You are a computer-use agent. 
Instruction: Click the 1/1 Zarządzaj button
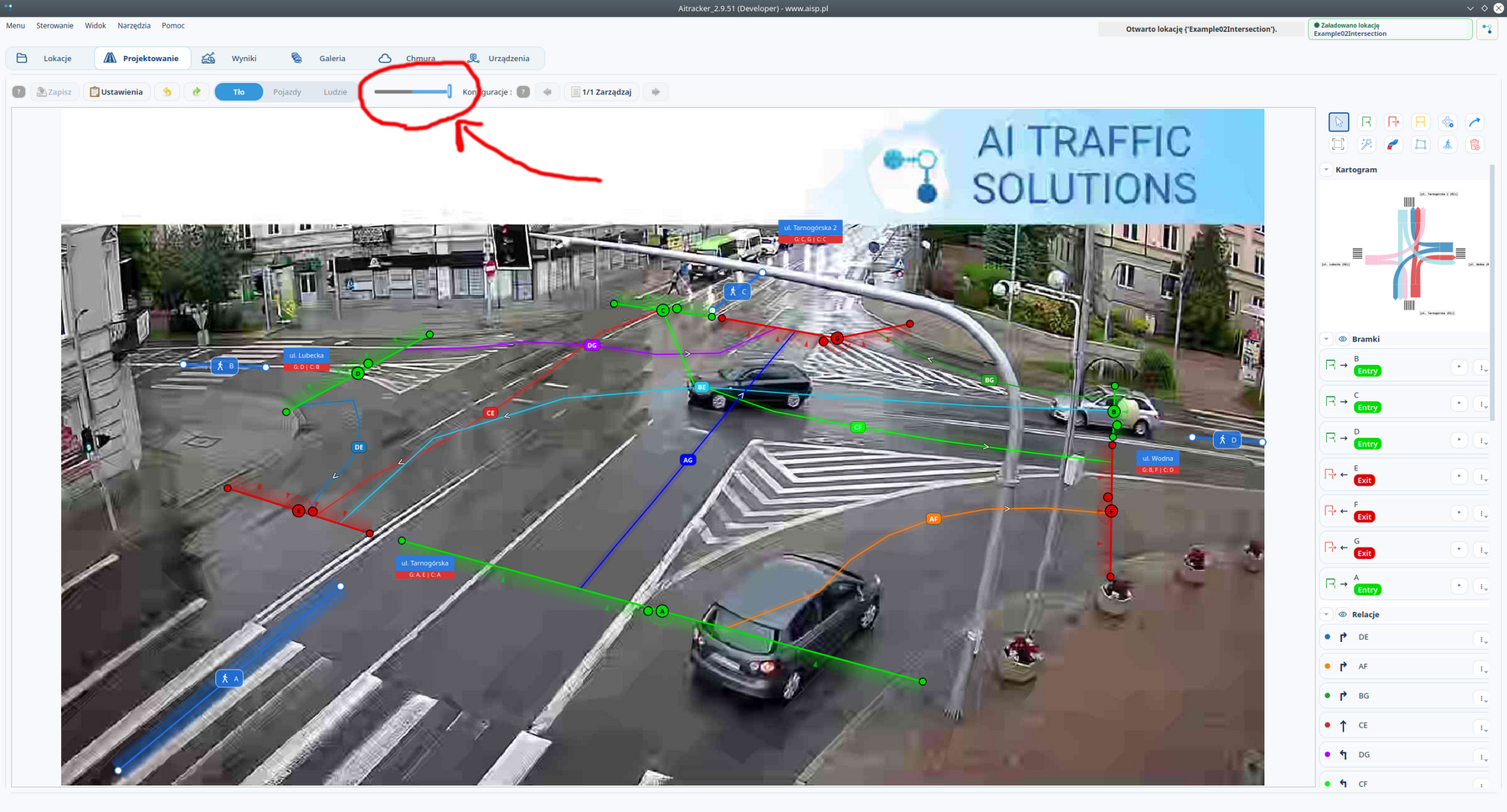(x=602, y=92)
